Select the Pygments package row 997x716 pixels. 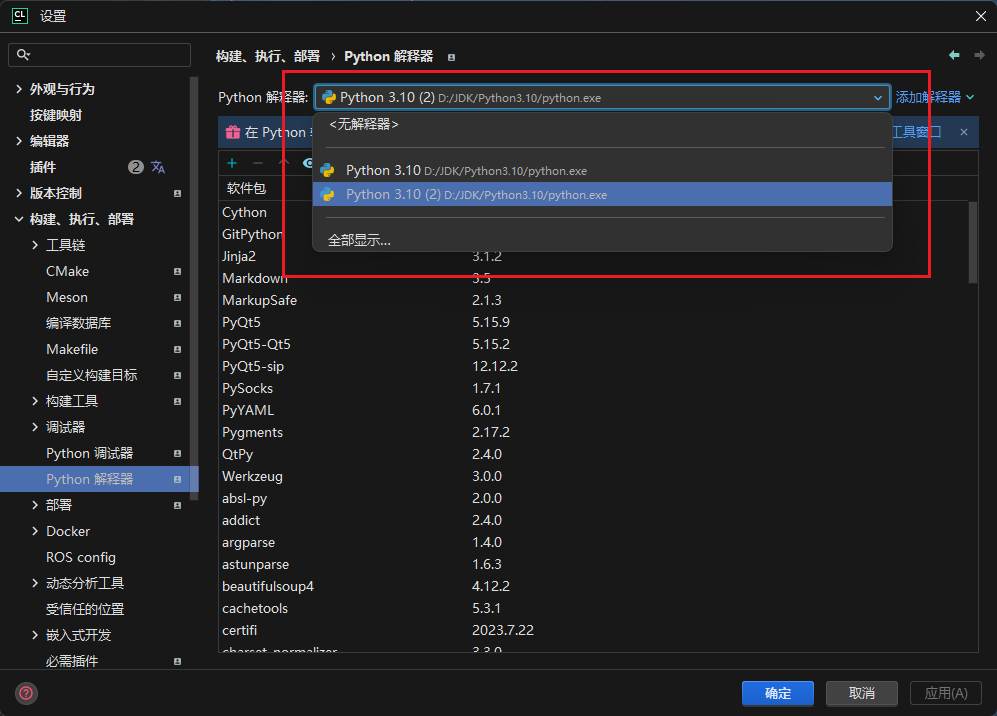point(593,432)
